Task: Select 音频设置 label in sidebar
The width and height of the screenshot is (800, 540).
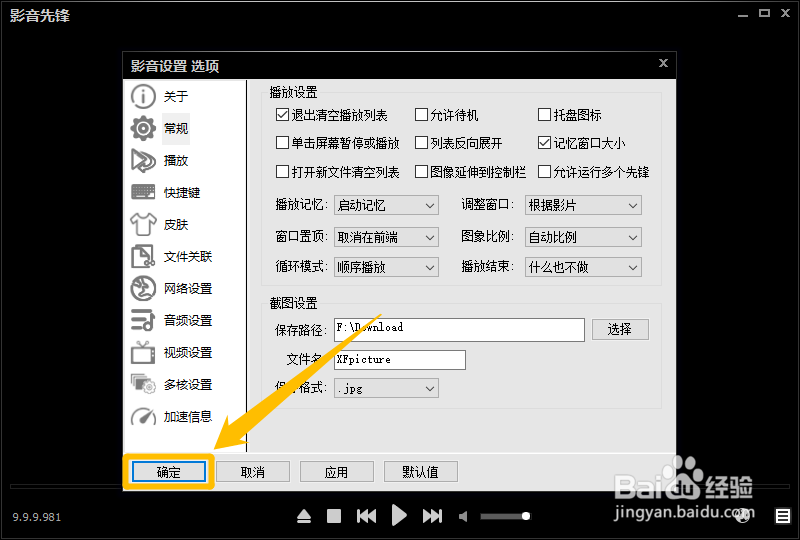Action: tap(188, 321)
